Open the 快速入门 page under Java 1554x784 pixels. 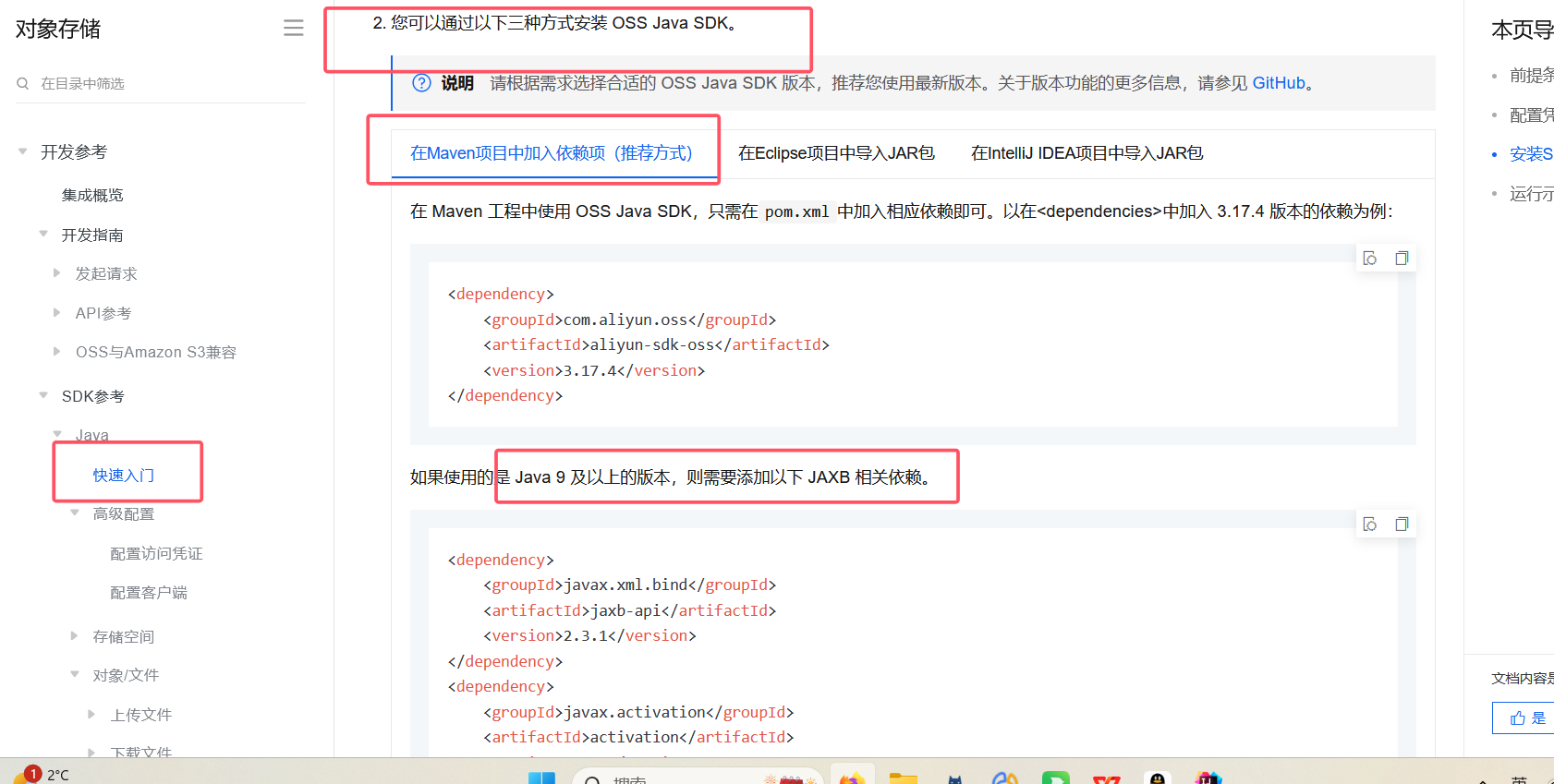pos(124,476)
